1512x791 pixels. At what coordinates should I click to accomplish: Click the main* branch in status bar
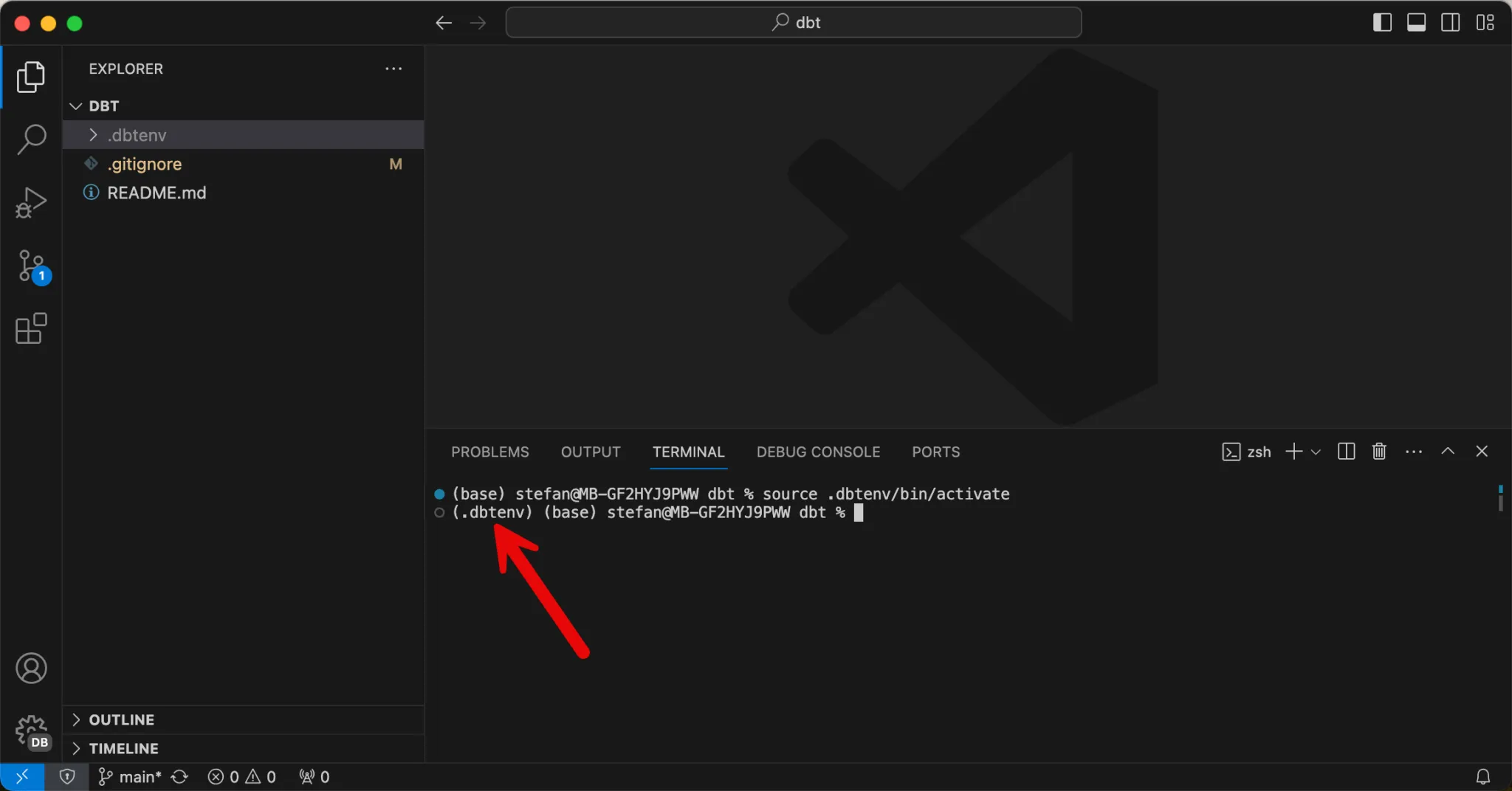click(x=131, y=777)
